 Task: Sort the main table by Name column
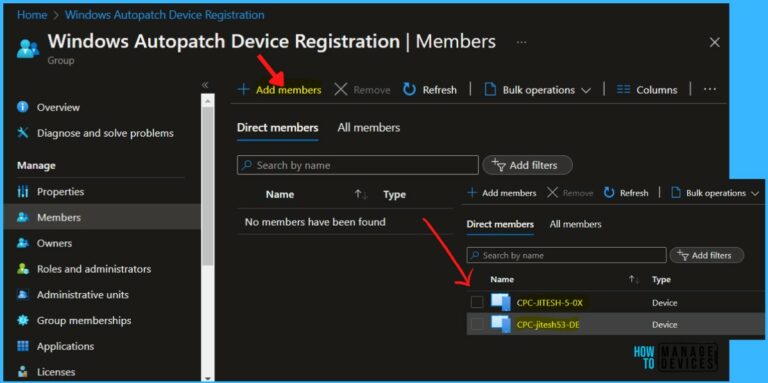click(280, 194)
